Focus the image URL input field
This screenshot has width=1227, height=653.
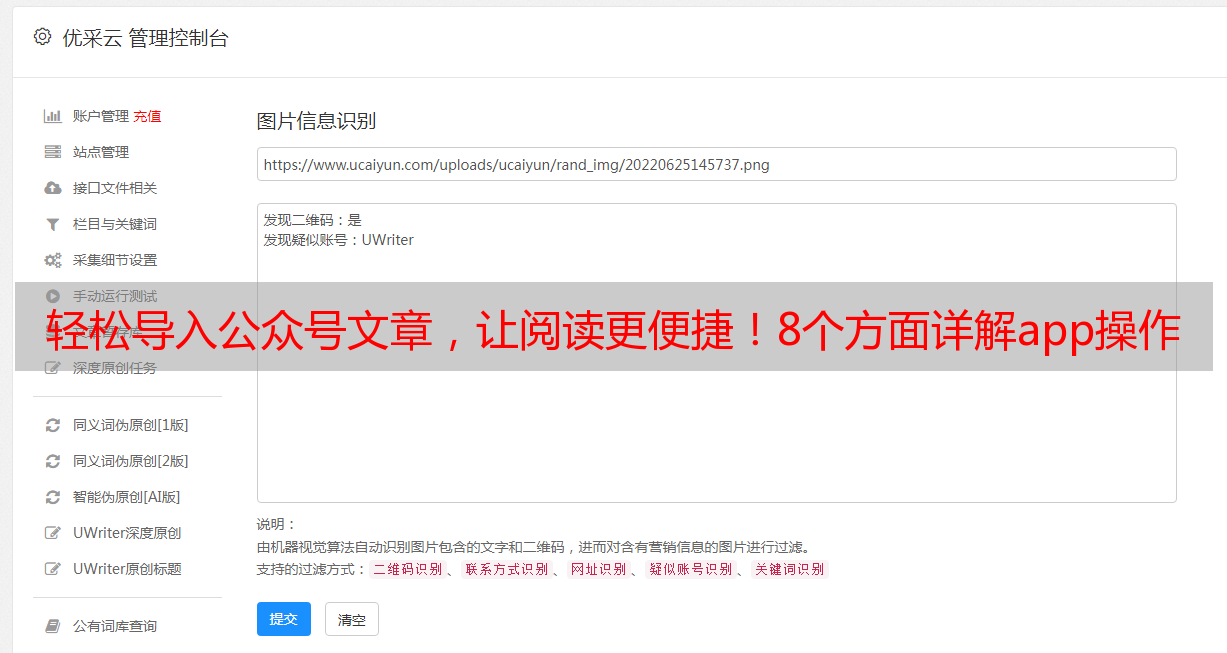tap(716, 164)
